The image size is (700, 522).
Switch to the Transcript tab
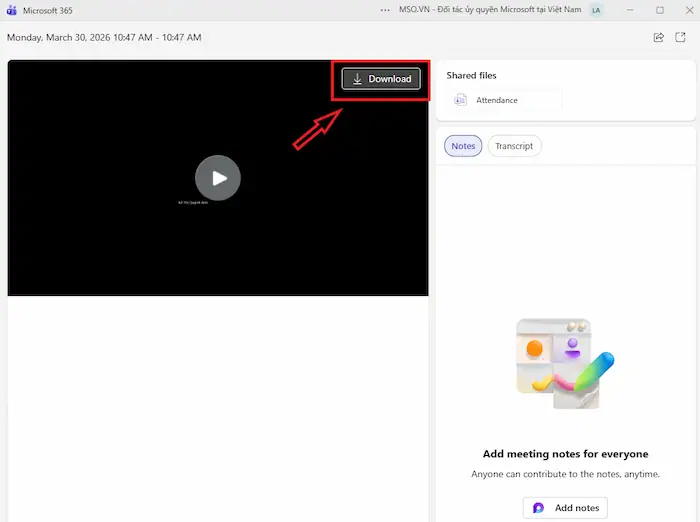(x=514, y=146)
